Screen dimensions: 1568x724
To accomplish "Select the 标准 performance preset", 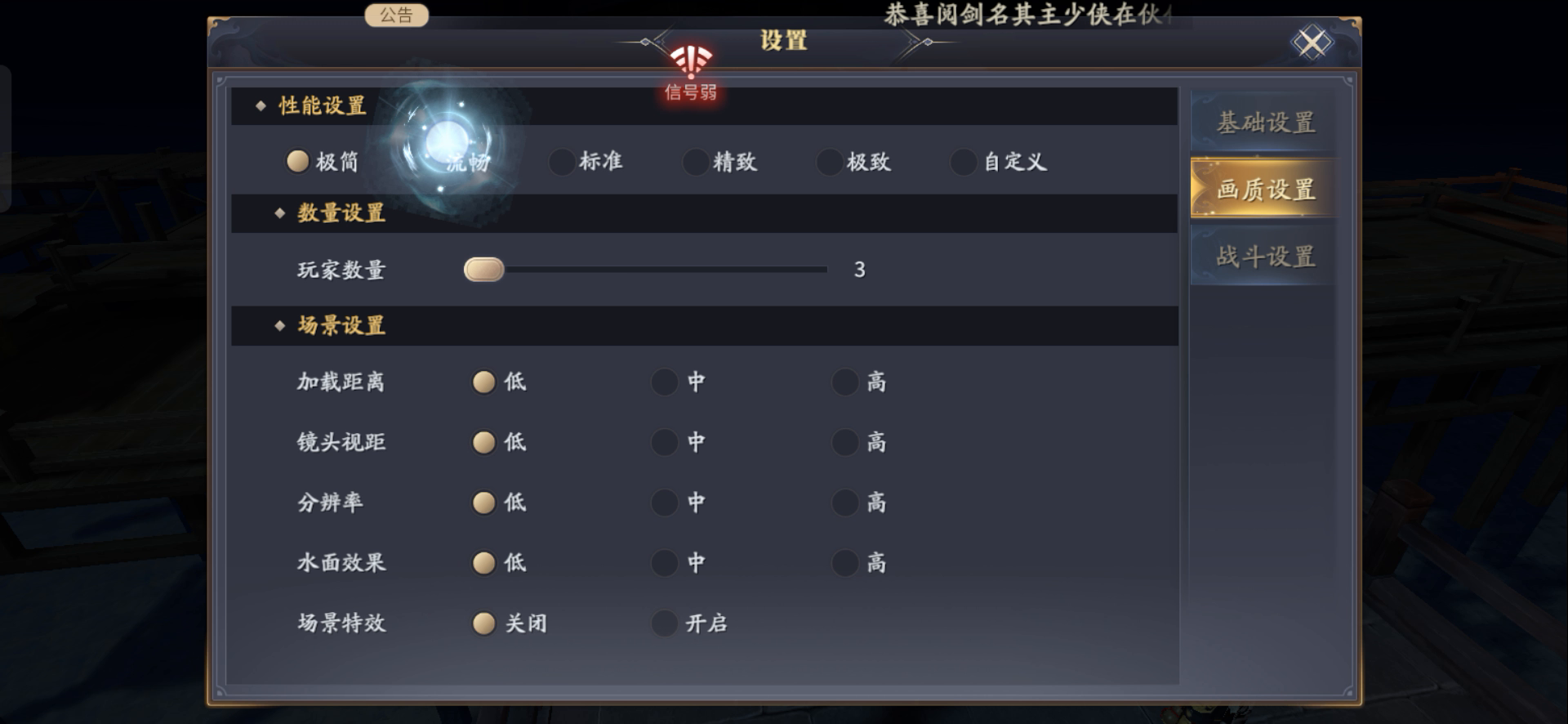I will point(586,161).
